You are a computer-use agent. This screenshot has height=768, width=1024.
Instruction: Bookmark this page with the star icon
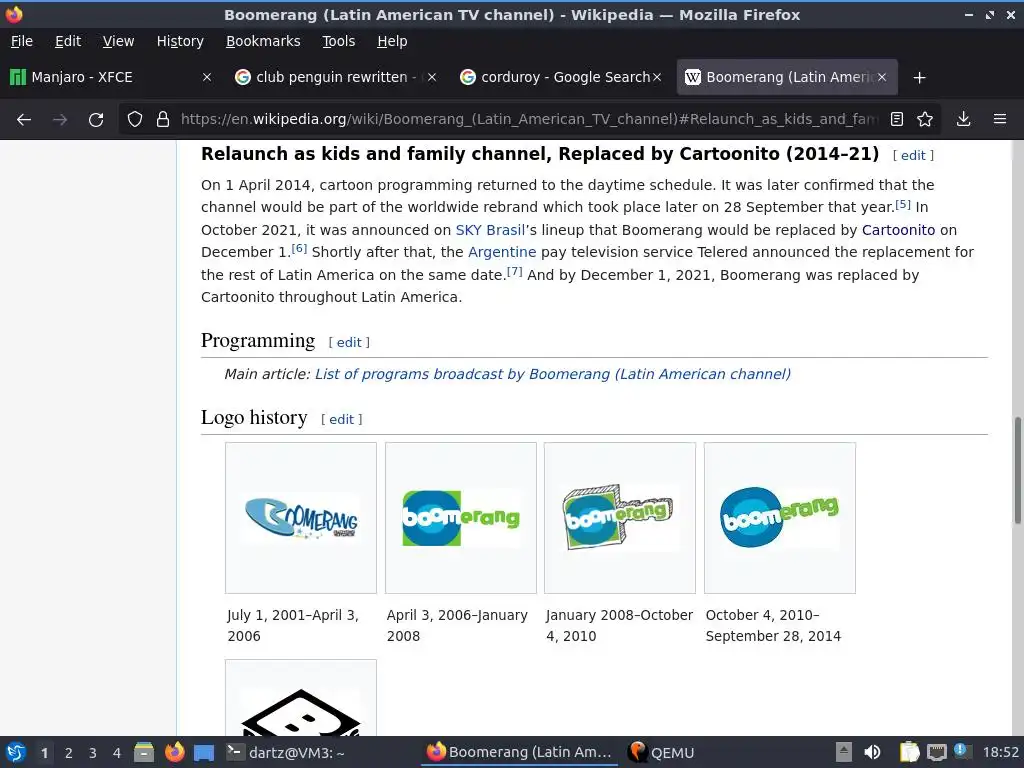point(925,119)
